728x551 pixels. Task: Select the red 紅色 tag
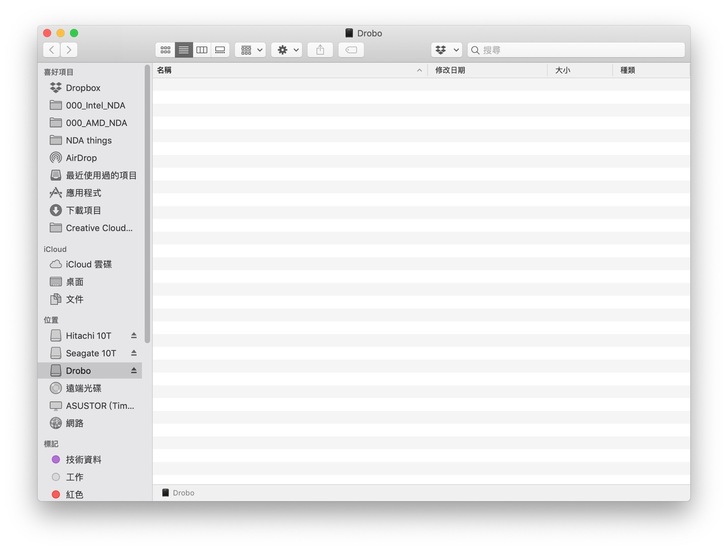(90, 494)
